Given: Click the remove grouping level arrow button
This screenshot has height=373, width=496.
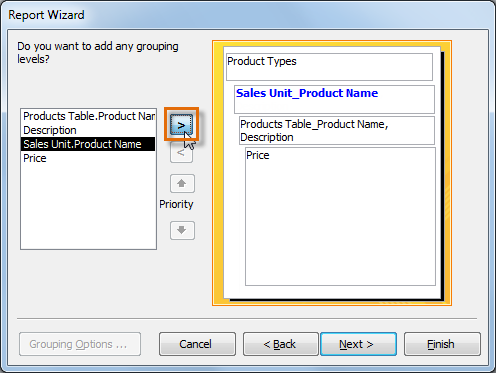Looking at the screenshot, I should (181, 153).
